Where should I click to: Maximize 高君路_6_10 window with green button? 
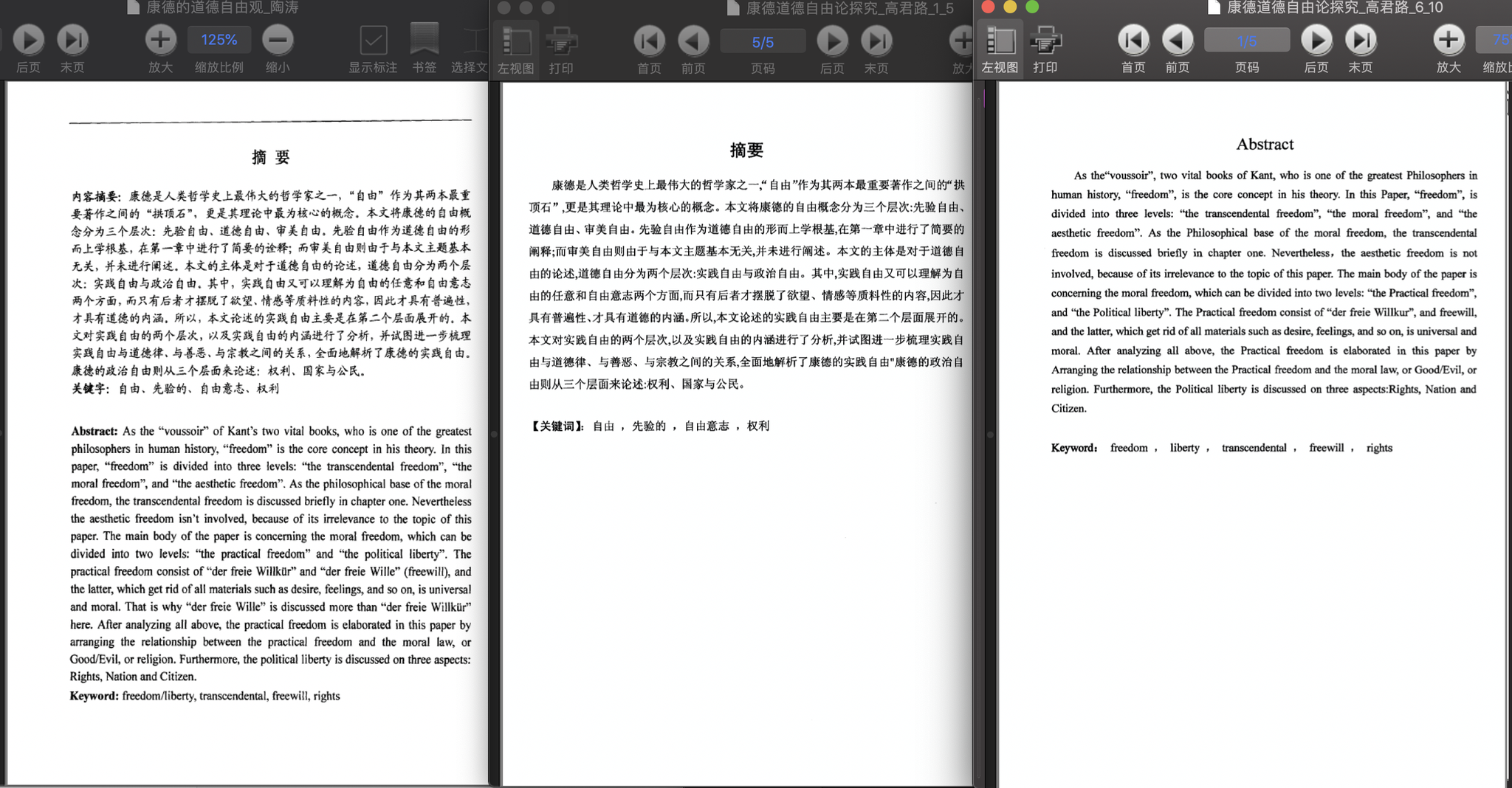tap(1032, 7)
